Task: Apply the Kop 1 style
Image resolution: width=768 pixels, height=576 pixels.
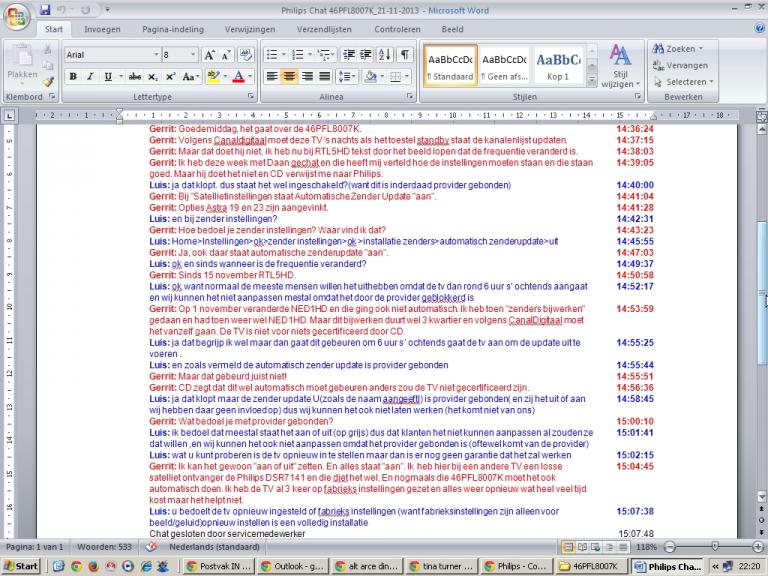Action: 558,65
